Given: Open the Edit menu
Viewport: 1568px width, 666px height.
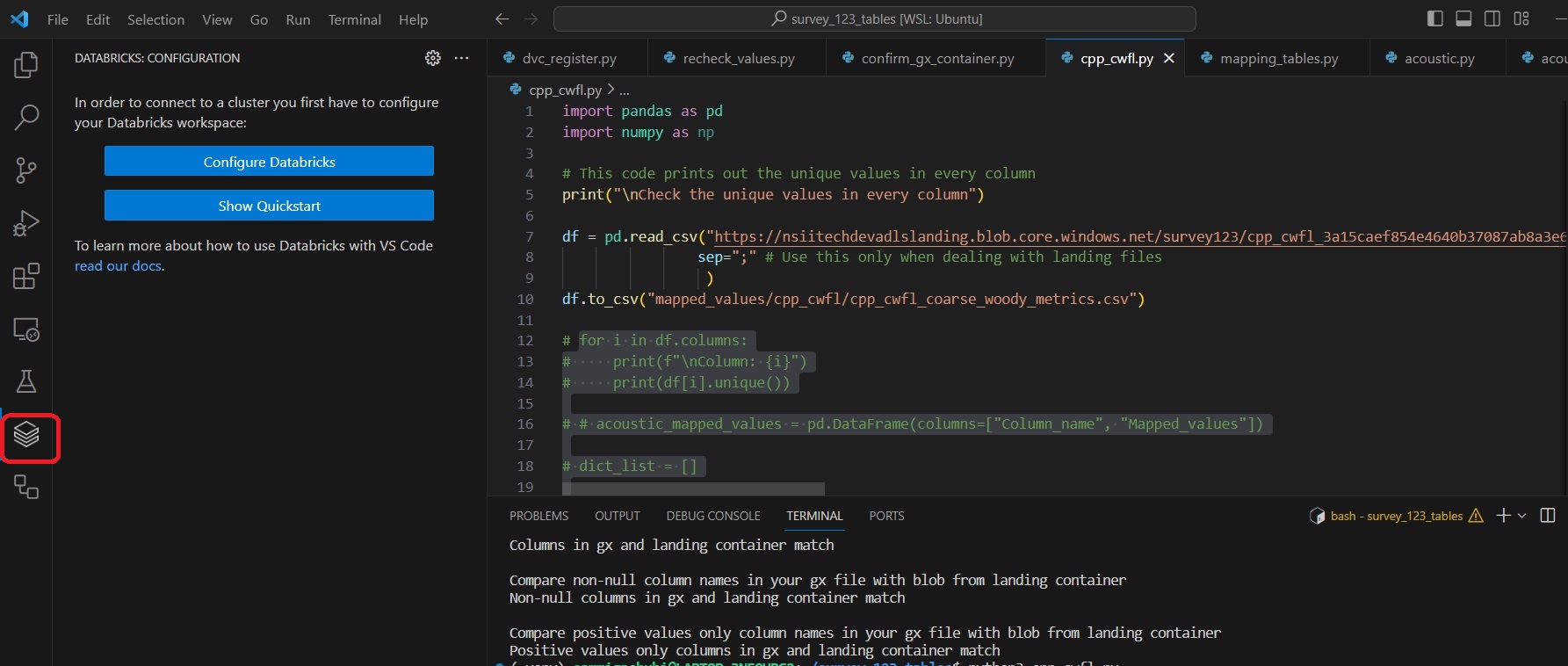Looking at the screenshot, I should click(x=98, y=19).
